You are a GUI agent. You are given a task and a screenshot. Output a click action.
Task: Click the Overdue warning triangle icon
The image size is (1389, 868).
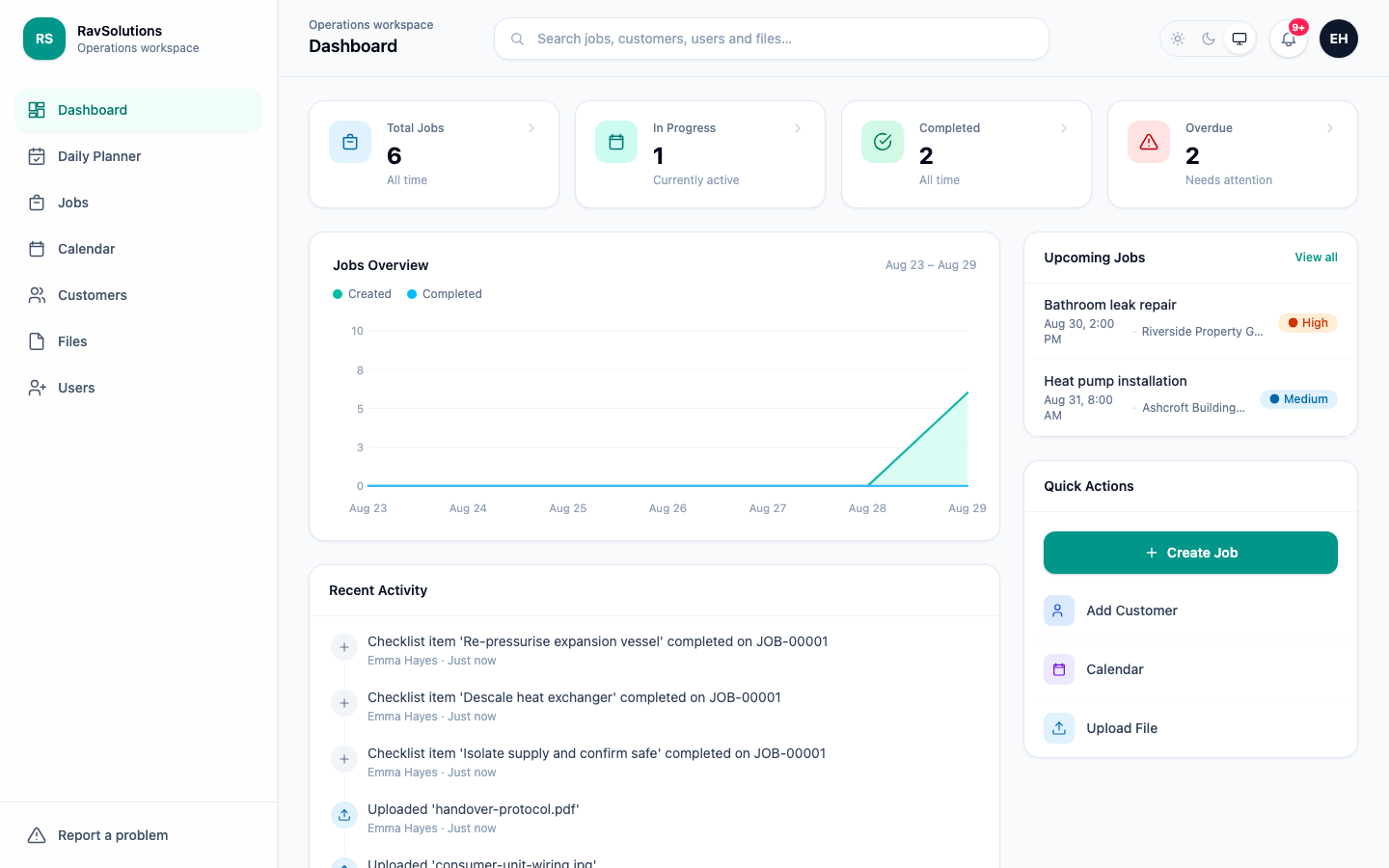1149,142
